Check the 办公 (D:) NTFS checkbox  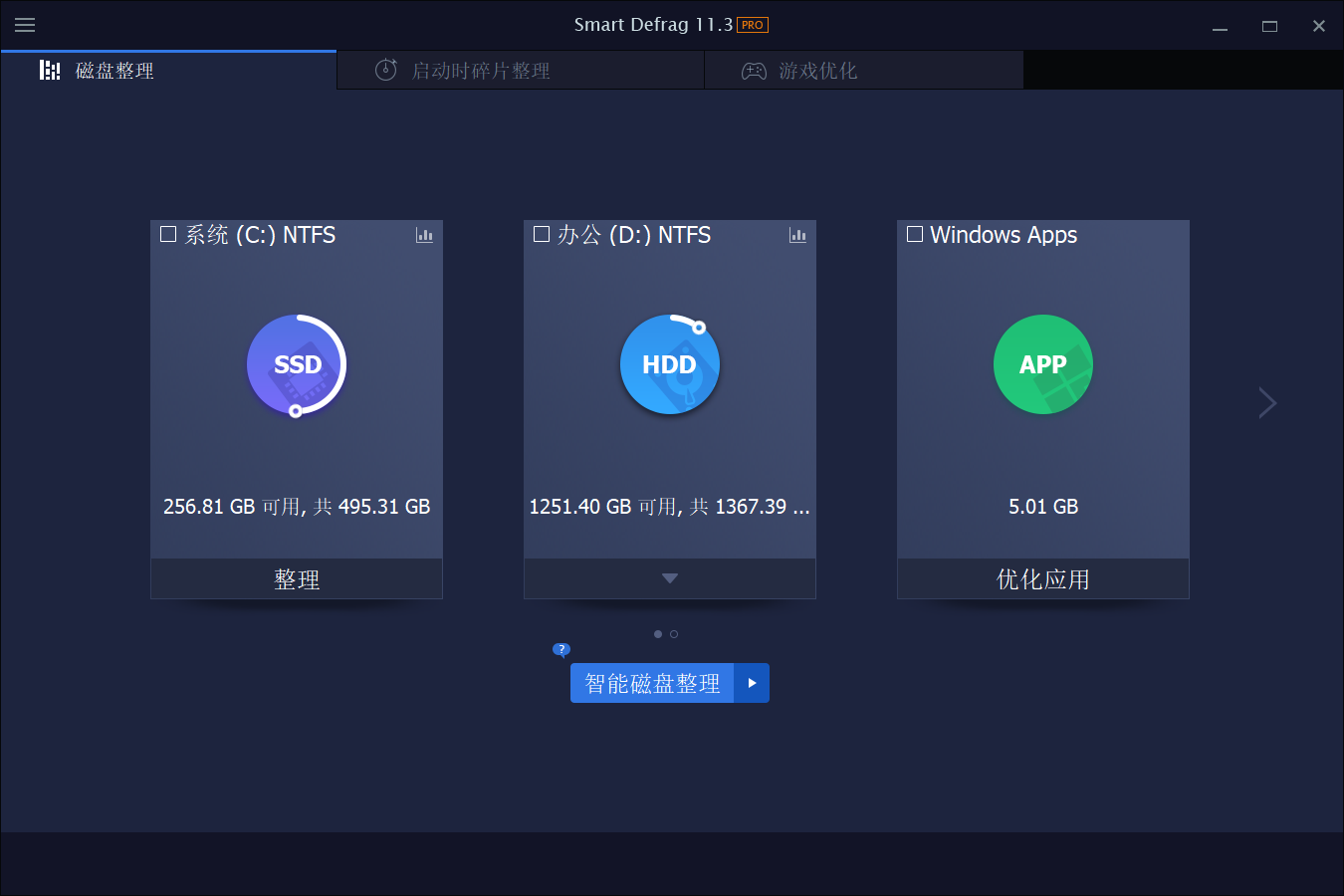pyautogui.click(x=541, y=234)
